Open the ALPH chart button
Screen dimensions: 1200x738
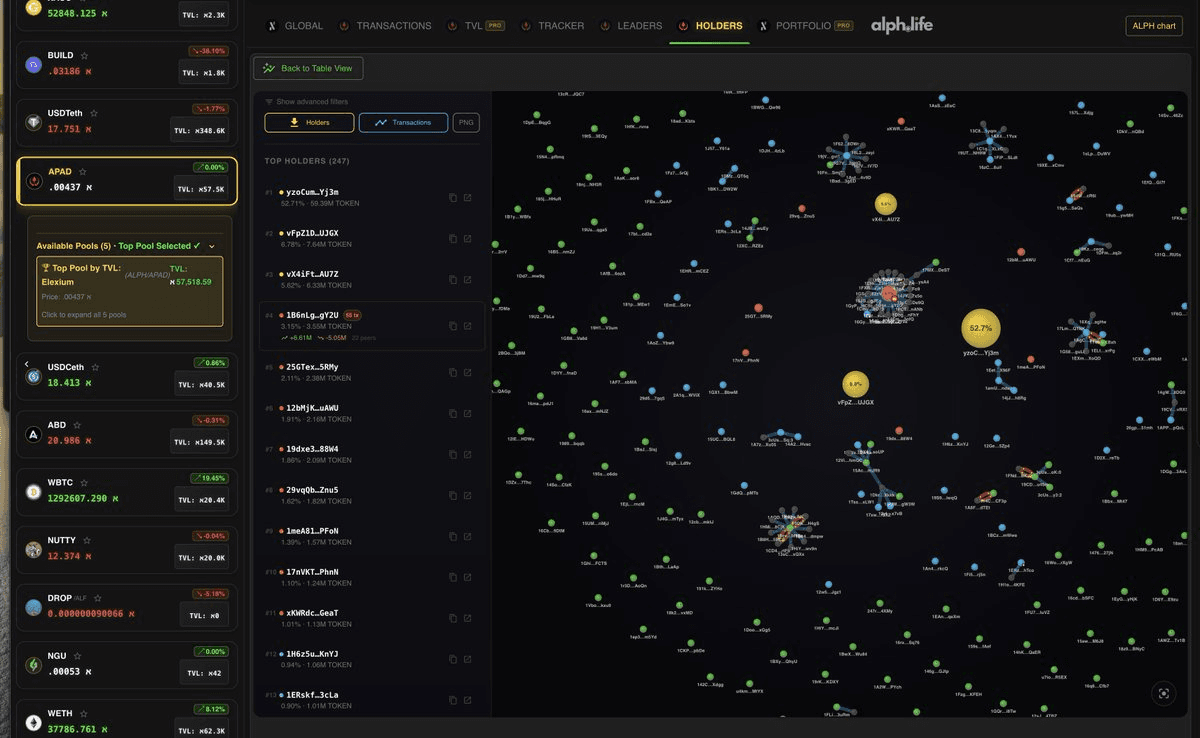(x=1153, y=25)
